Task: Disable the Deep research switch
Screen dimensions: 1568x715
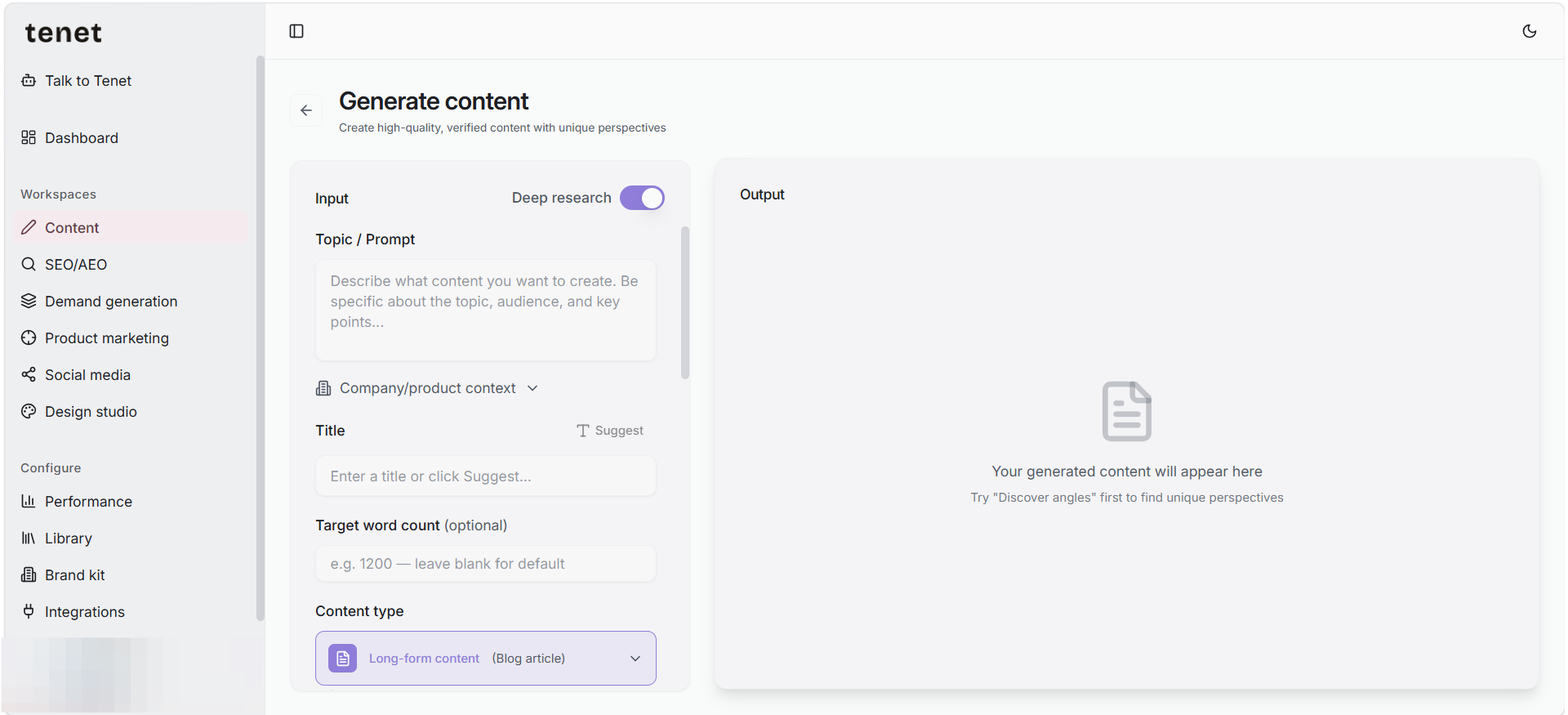Action: click(642, 198)
